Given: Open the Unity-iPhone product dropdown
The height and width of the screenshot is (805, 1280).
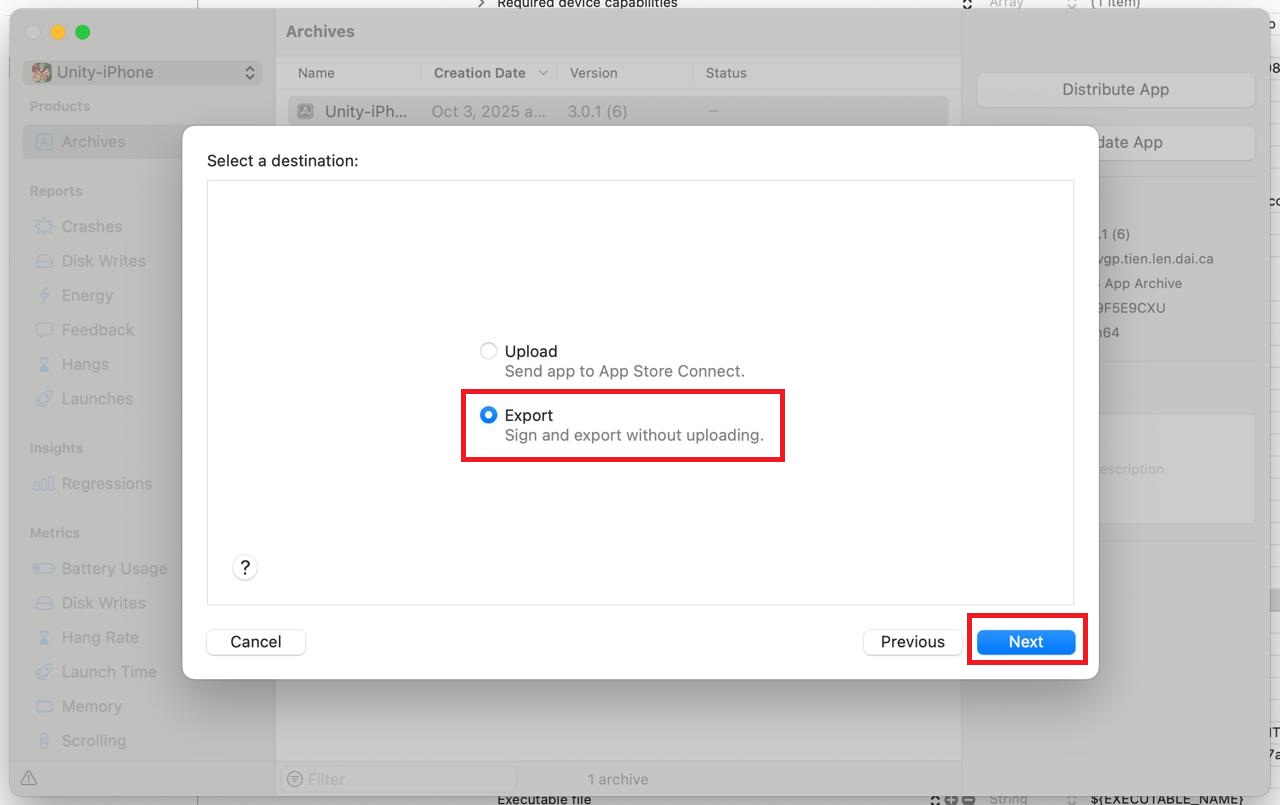Looking at the screenshot, I should pos(143,72).
